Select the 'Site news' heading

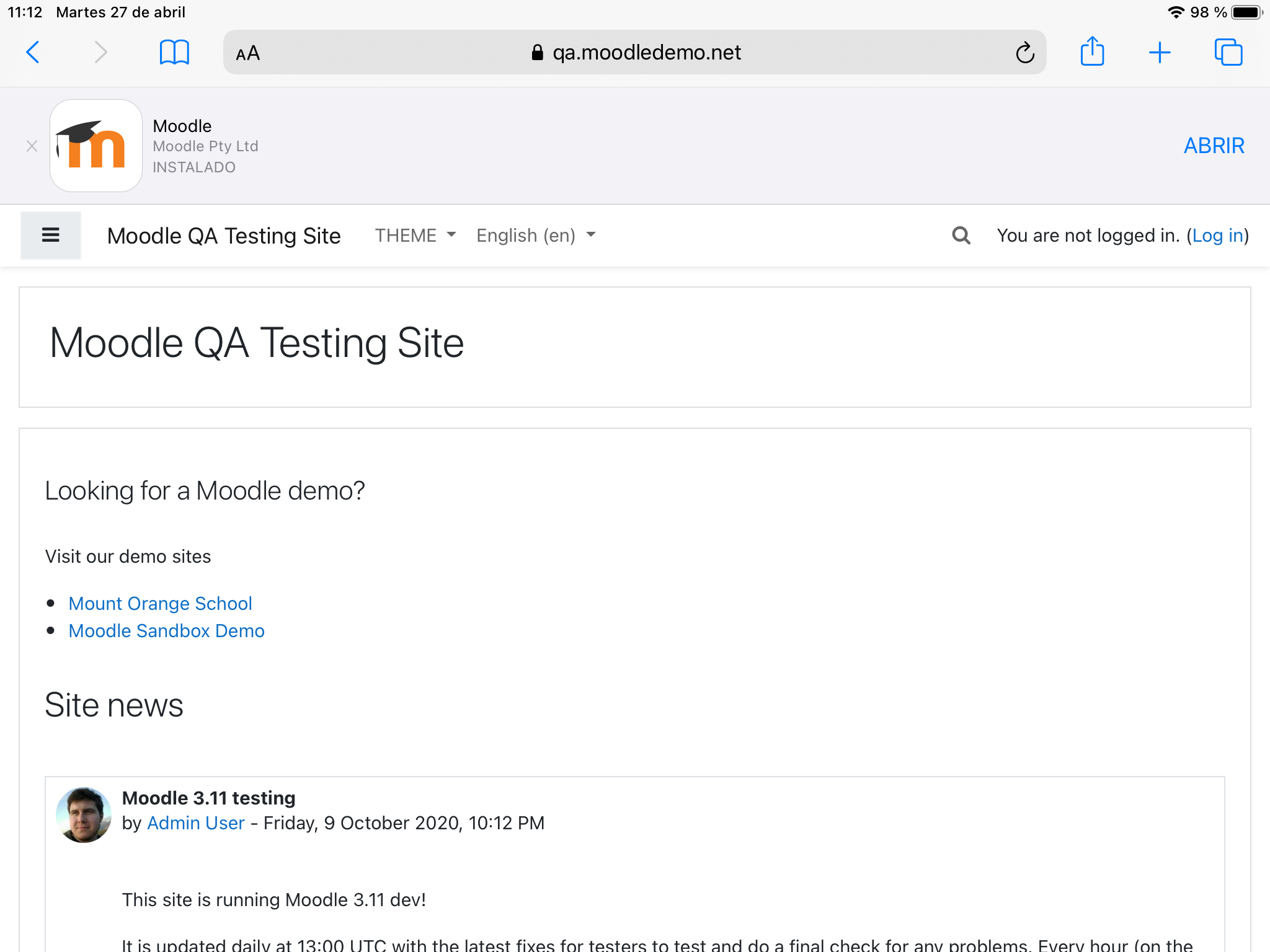(x=114, y=705)
